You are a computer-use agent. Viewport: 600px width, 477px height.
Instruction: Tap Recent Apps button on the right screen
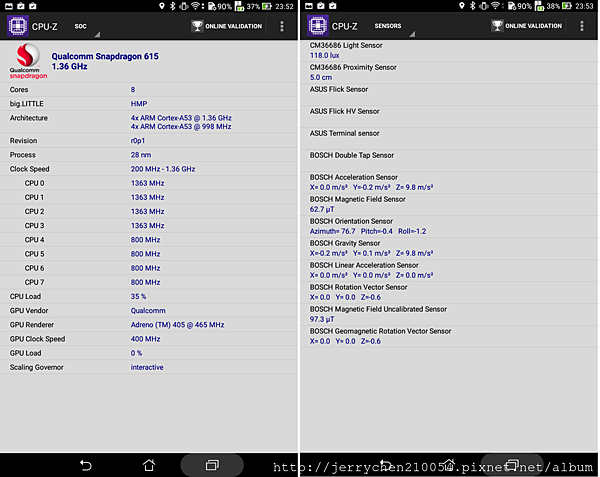tap(512, 465)
